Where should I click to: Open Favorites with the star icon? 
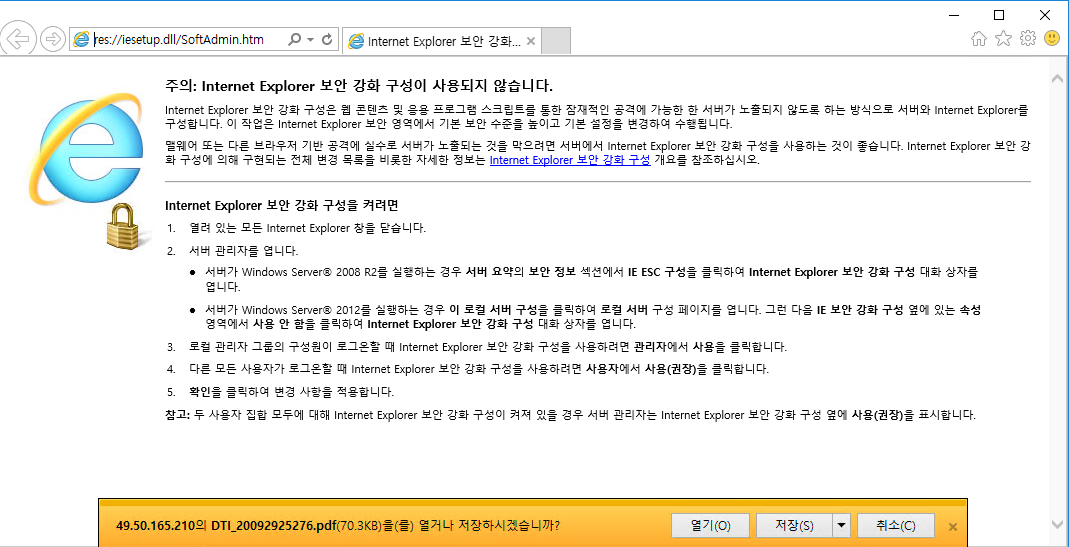[1003, 39]
